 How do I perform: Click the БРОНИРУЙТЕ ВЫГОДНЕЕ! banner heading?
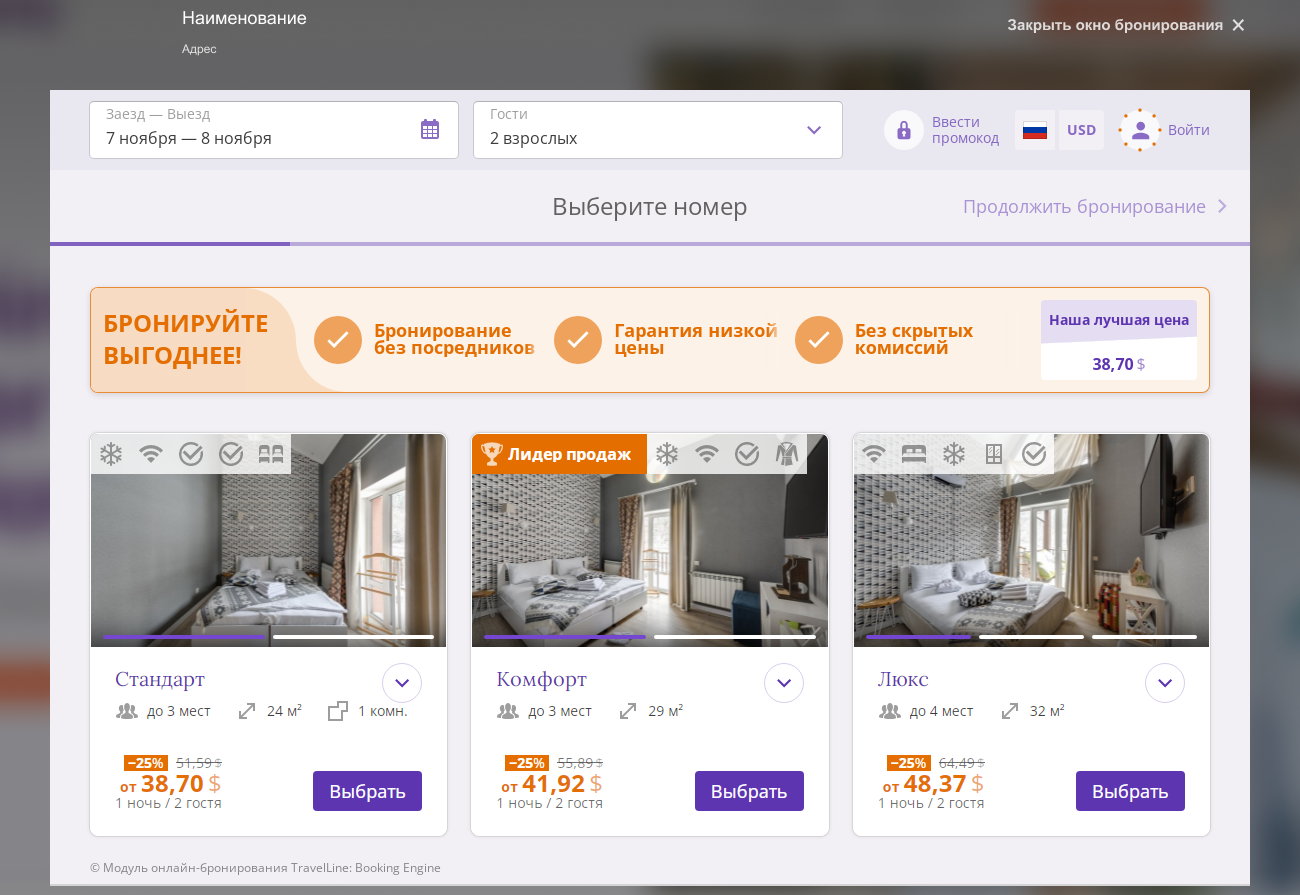[x=186, y=339]
